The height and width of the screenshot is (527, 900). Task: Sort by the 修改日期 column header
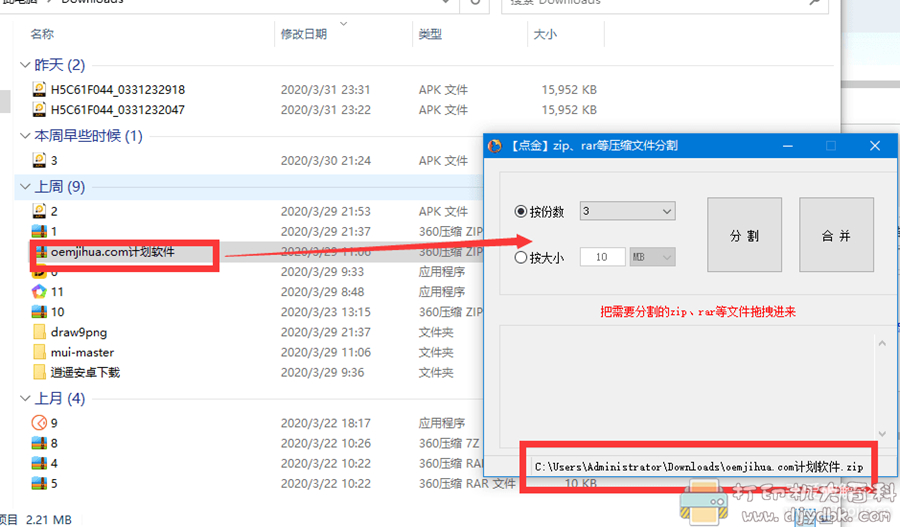pyautogui.click(x=304, y=34)
